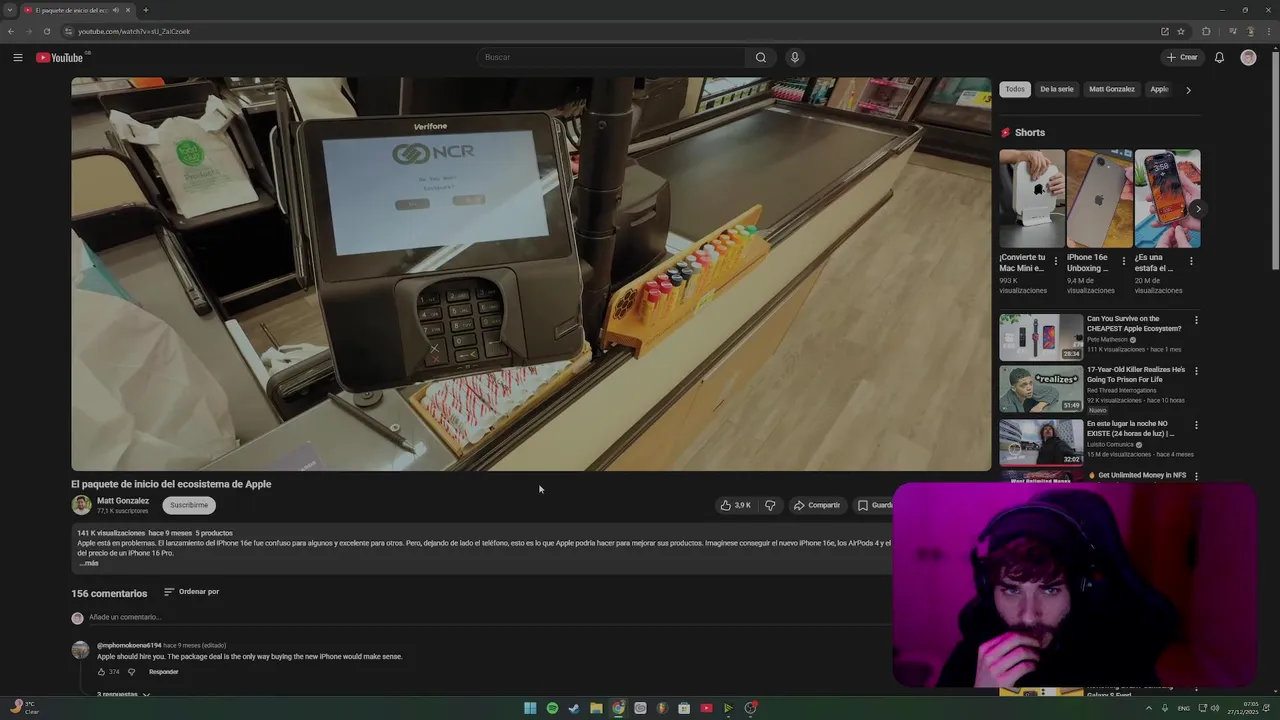Bookmark this page with the star

(1181, 31)
